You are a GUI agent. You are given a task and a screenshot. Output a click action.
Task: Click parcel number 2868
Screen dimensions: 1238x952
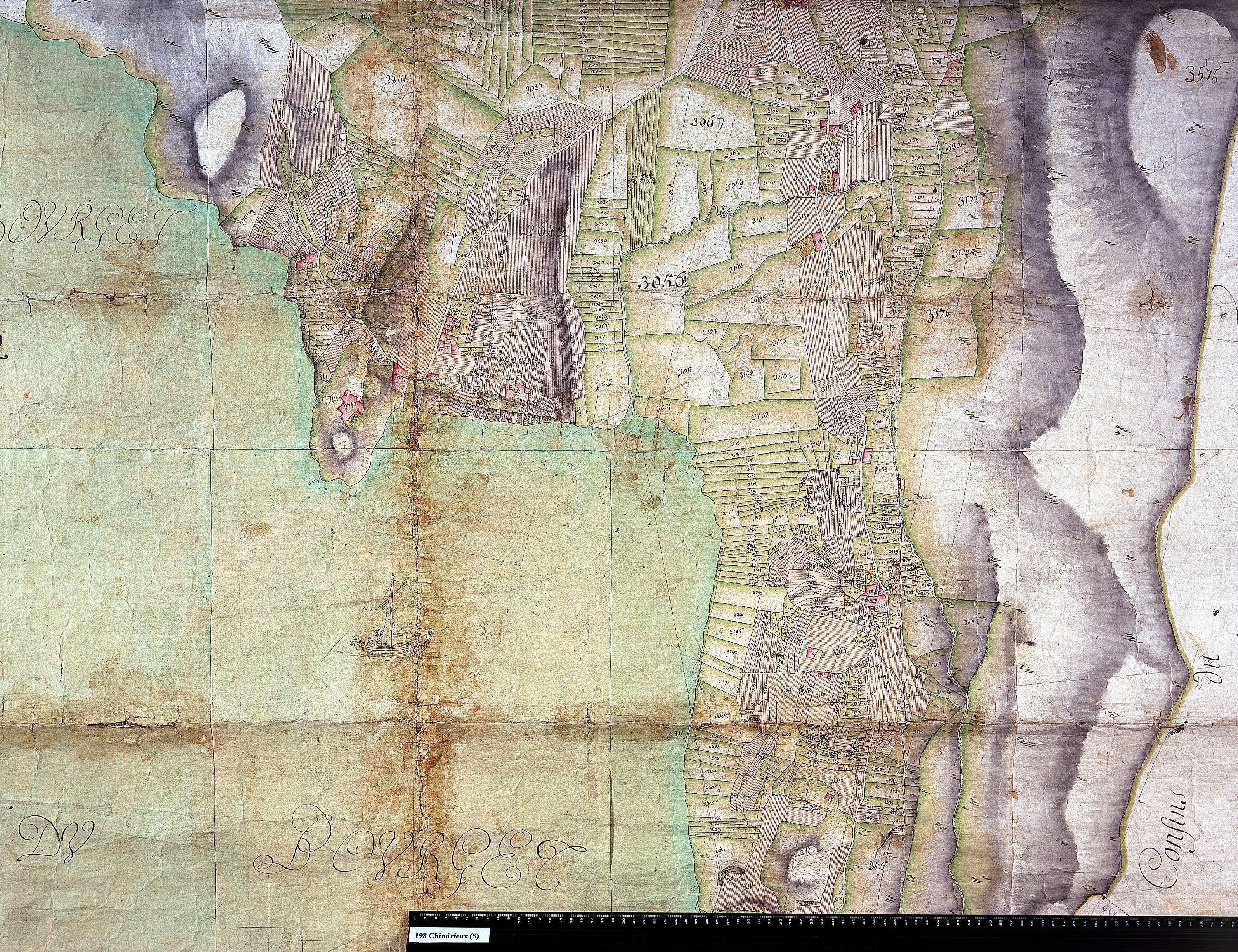[451, 233]
